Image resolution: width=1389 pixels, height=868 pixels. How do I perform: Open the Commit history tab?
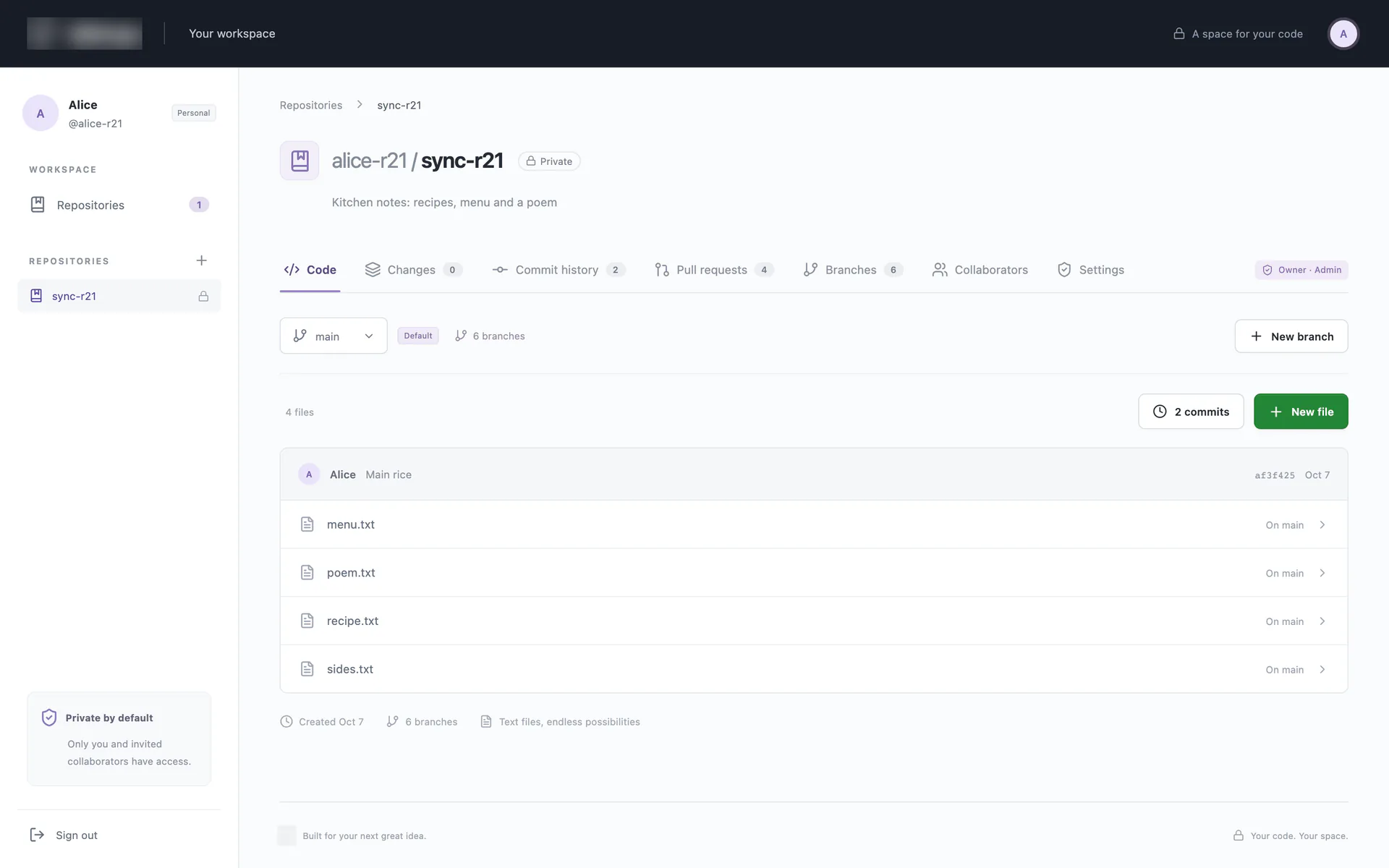558,270
